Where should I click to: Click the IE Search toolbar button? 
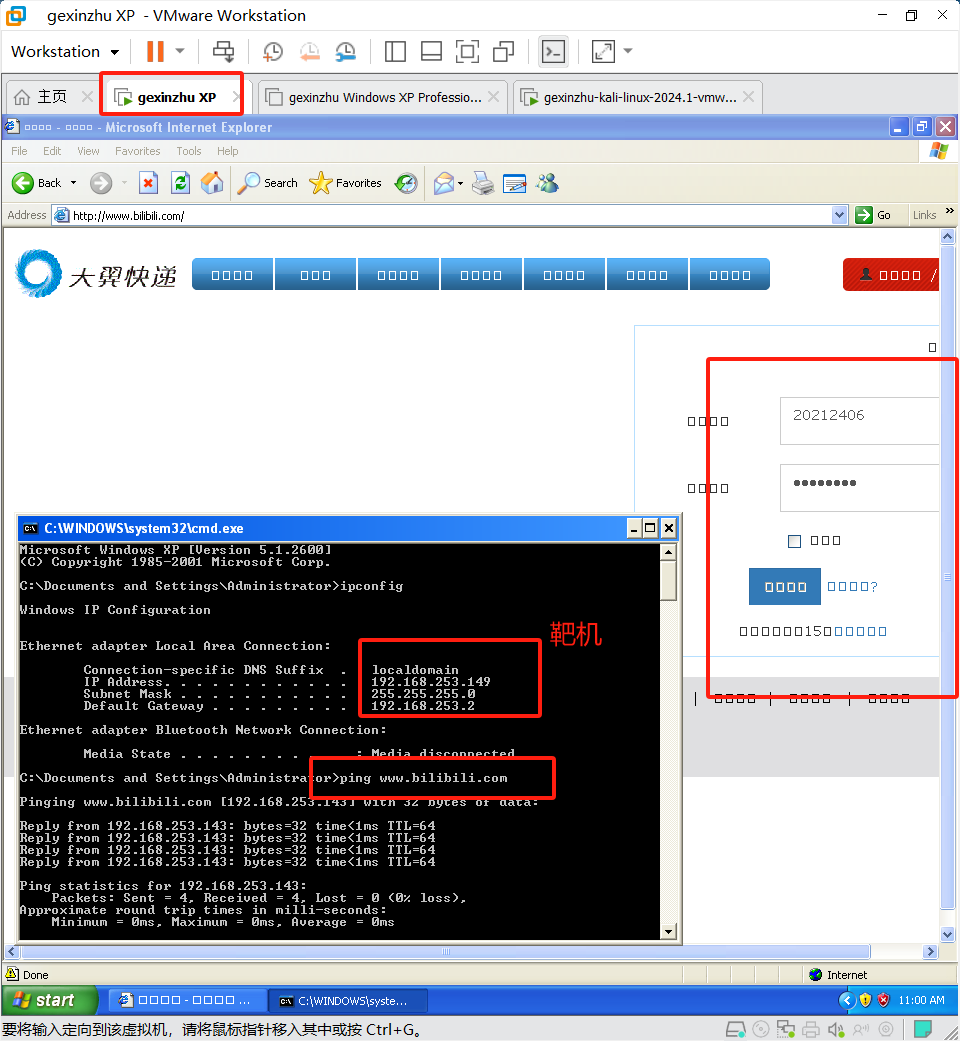click(267, 183)
